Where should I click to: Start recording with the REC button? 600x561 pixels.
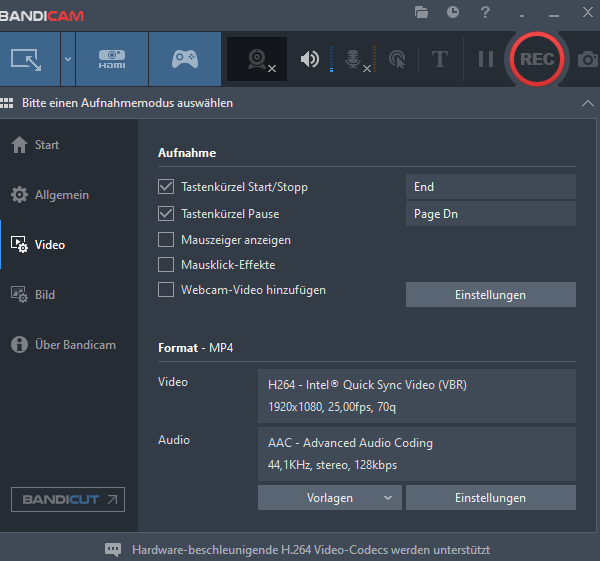536,59
